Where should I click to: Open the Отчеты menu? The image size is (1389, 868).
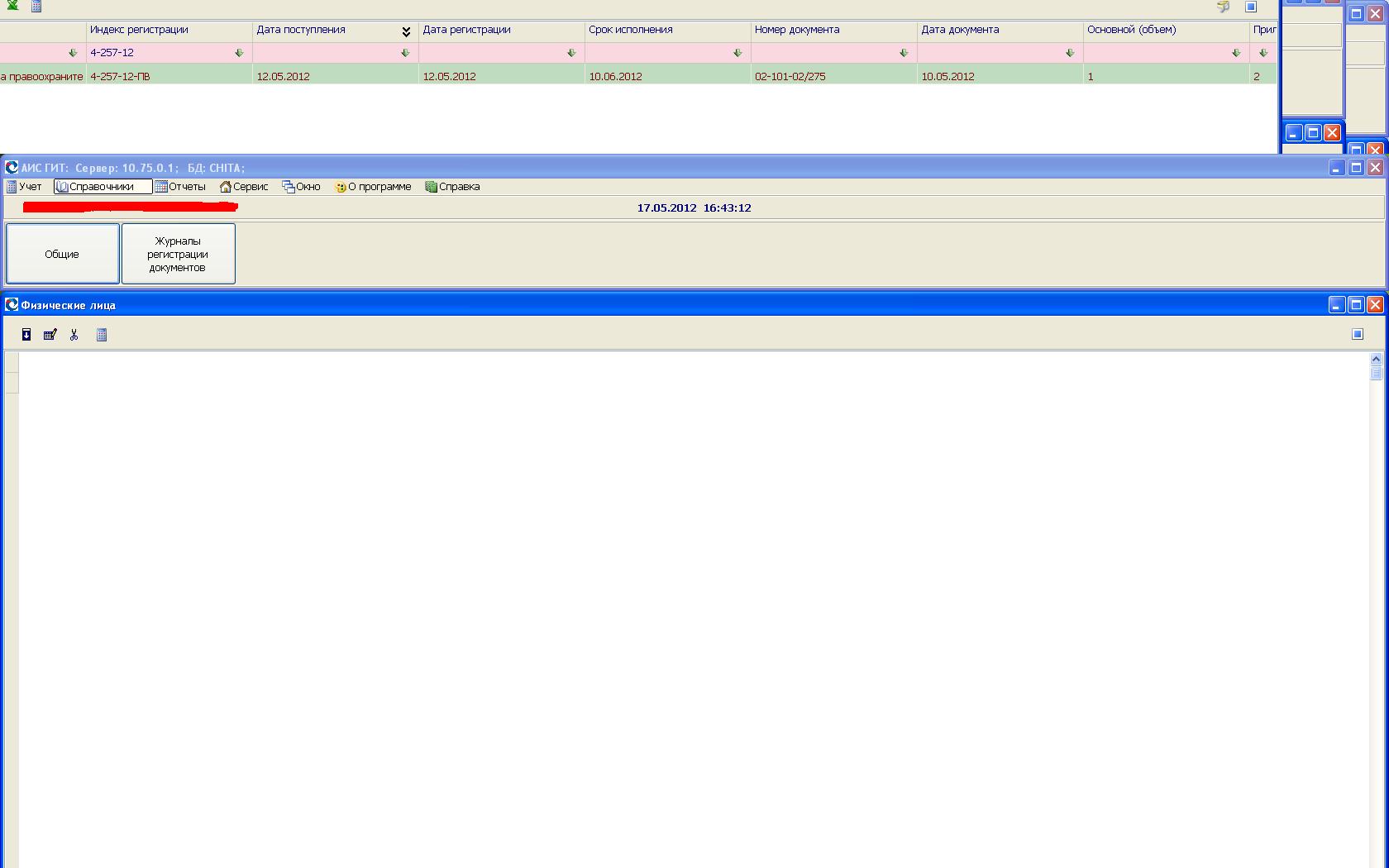[x=180, y=187]
